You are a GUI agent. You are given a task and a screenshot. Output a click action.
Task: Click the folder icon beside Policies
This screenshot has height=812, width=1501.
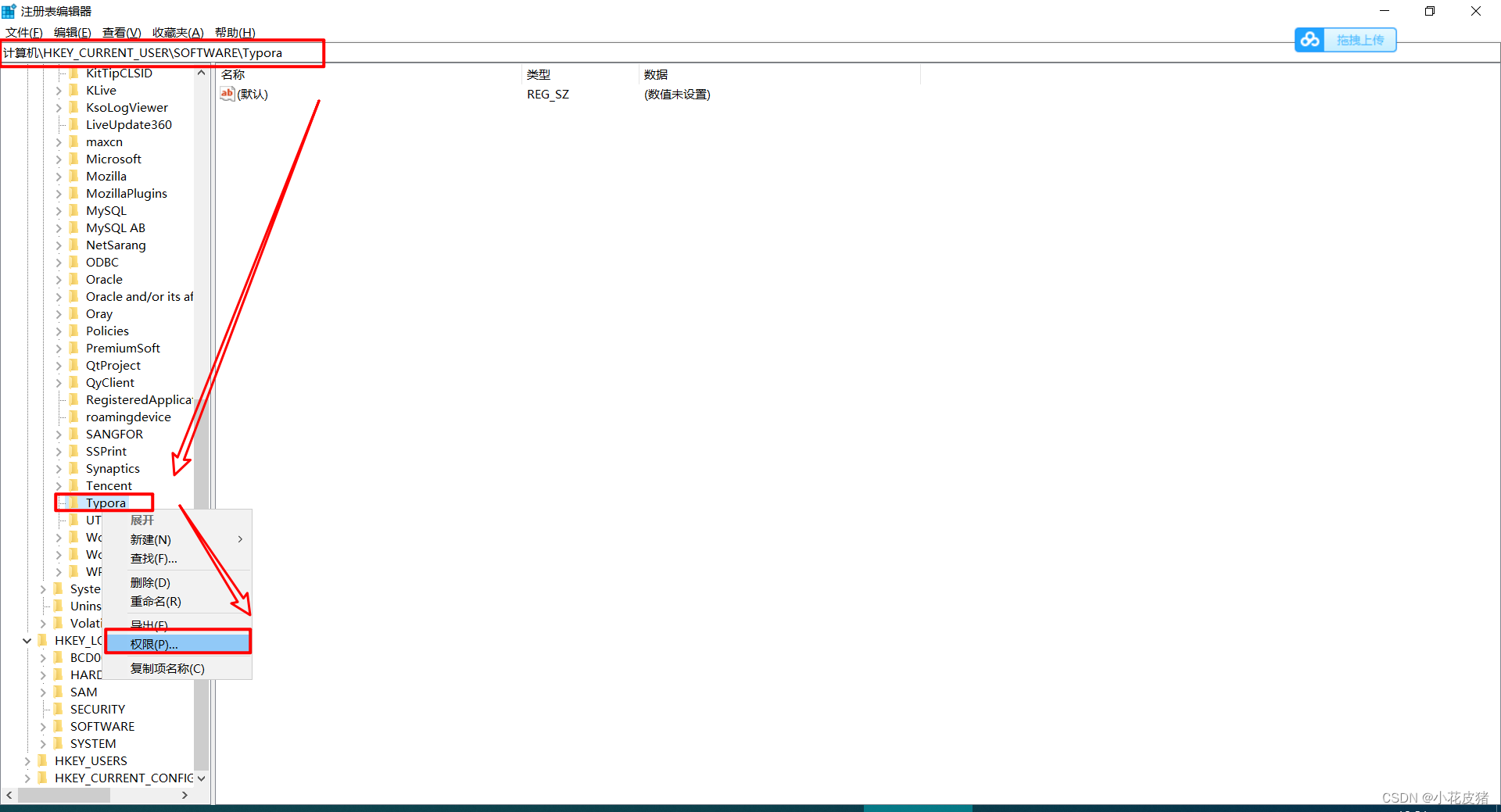point(74,331)
